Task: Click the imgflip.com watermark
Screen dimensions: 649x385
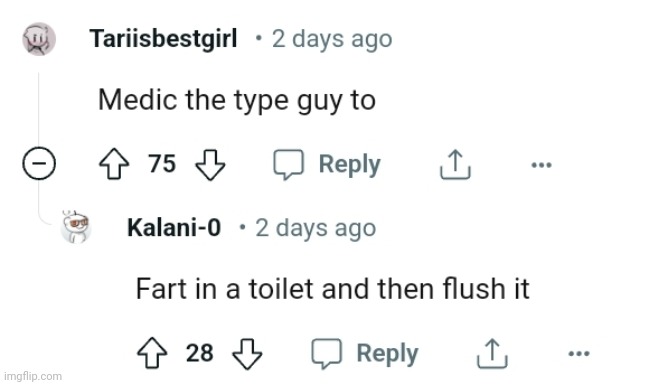Action: point(33,376)
